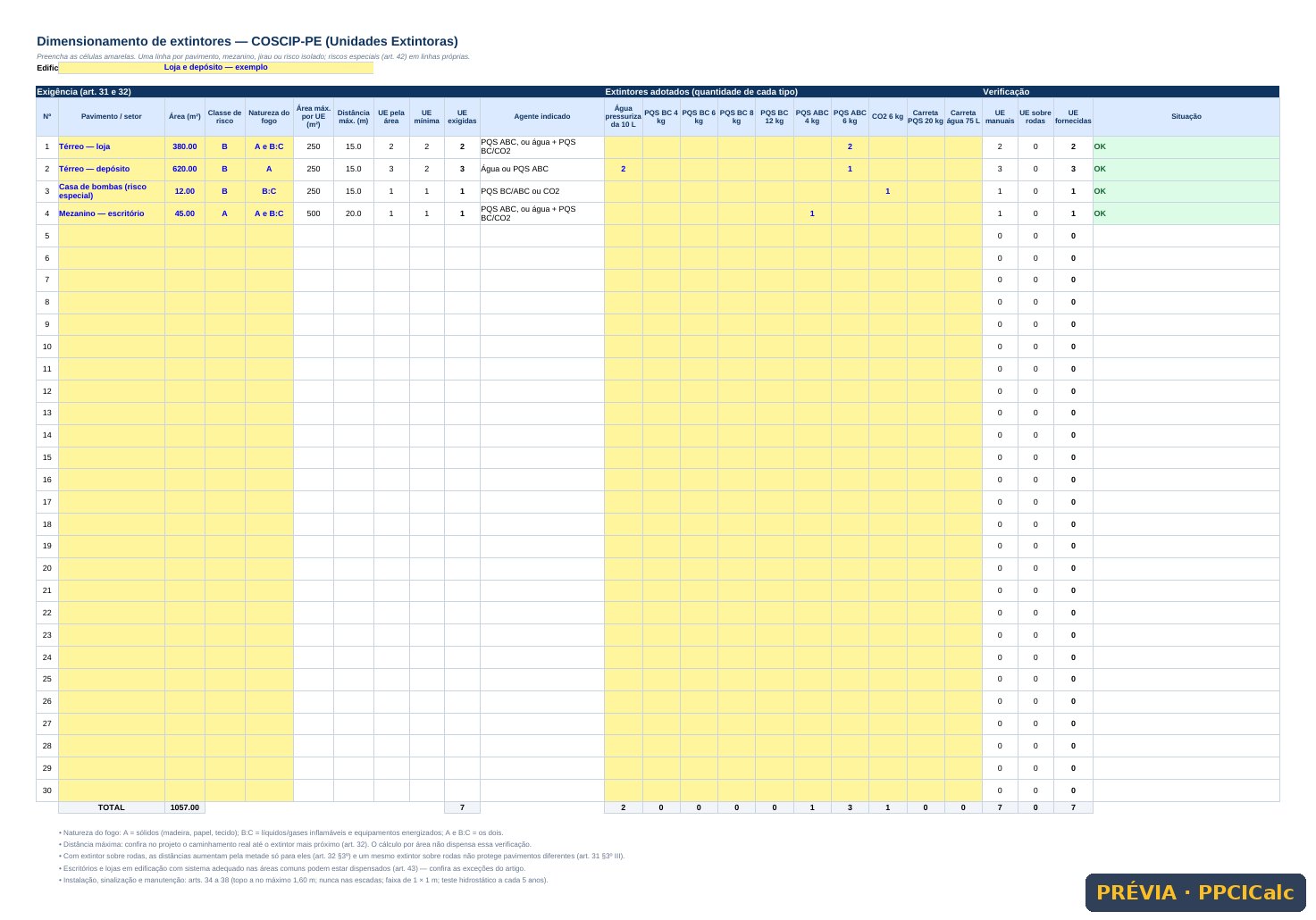Click the UE exigidas total value in the TOTAL row

[x=462, y=807]
